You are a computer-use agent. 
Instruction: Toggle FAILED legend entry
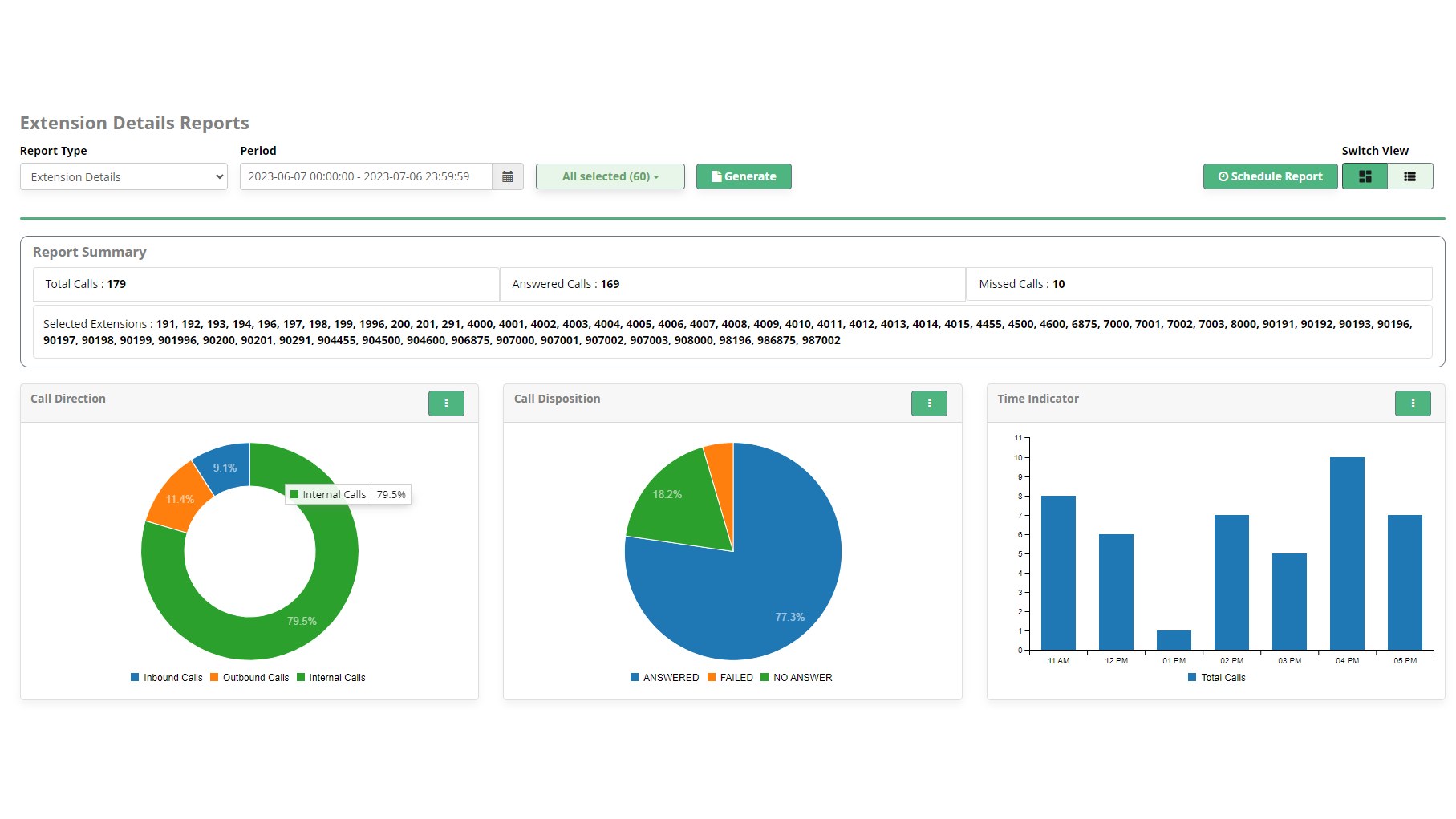pos(730,678)
